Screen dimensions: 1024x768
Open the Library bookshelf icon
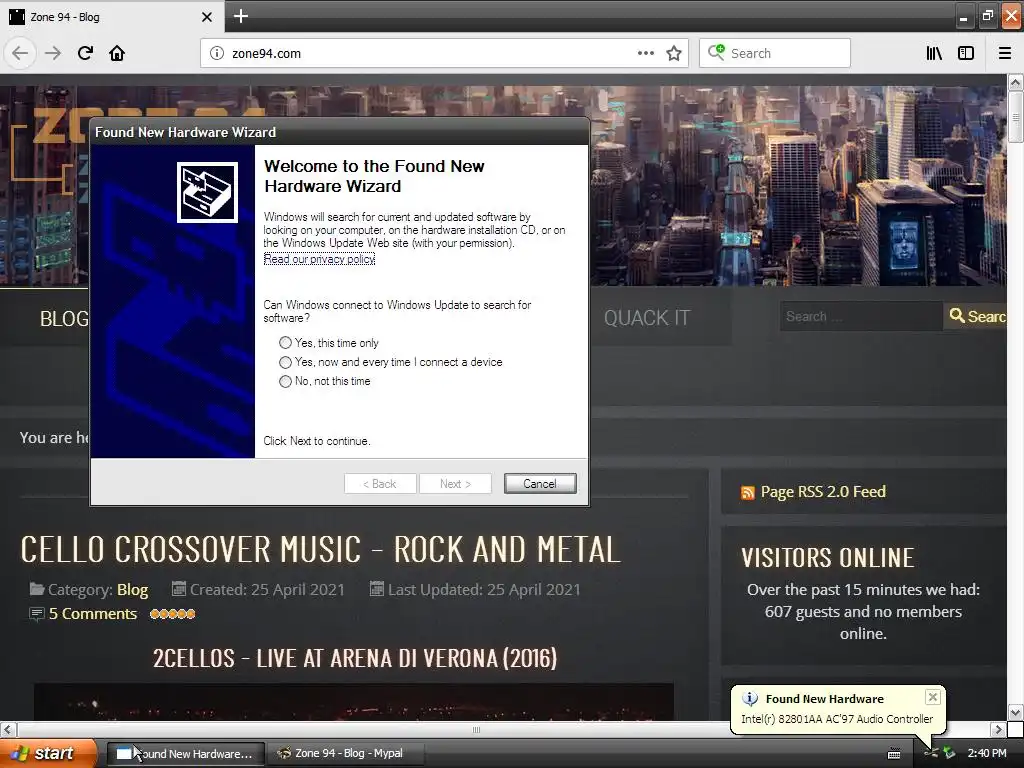934,54
